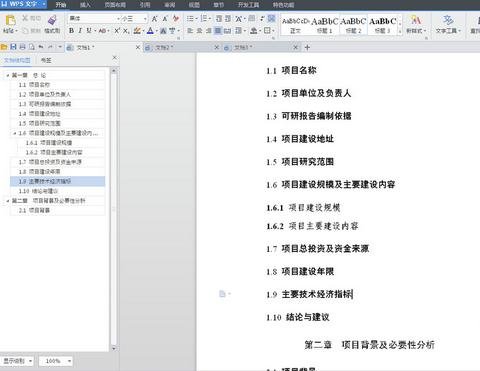The height and width of the screenshot is (371, 480).
Task: Click the open folder quick access icon
Action: click(4, 47)
